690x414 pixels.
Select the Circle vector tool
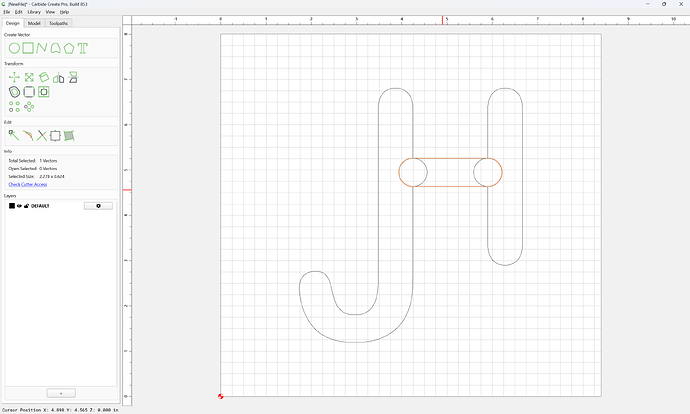pyautogui.click(x=14, y=48)
